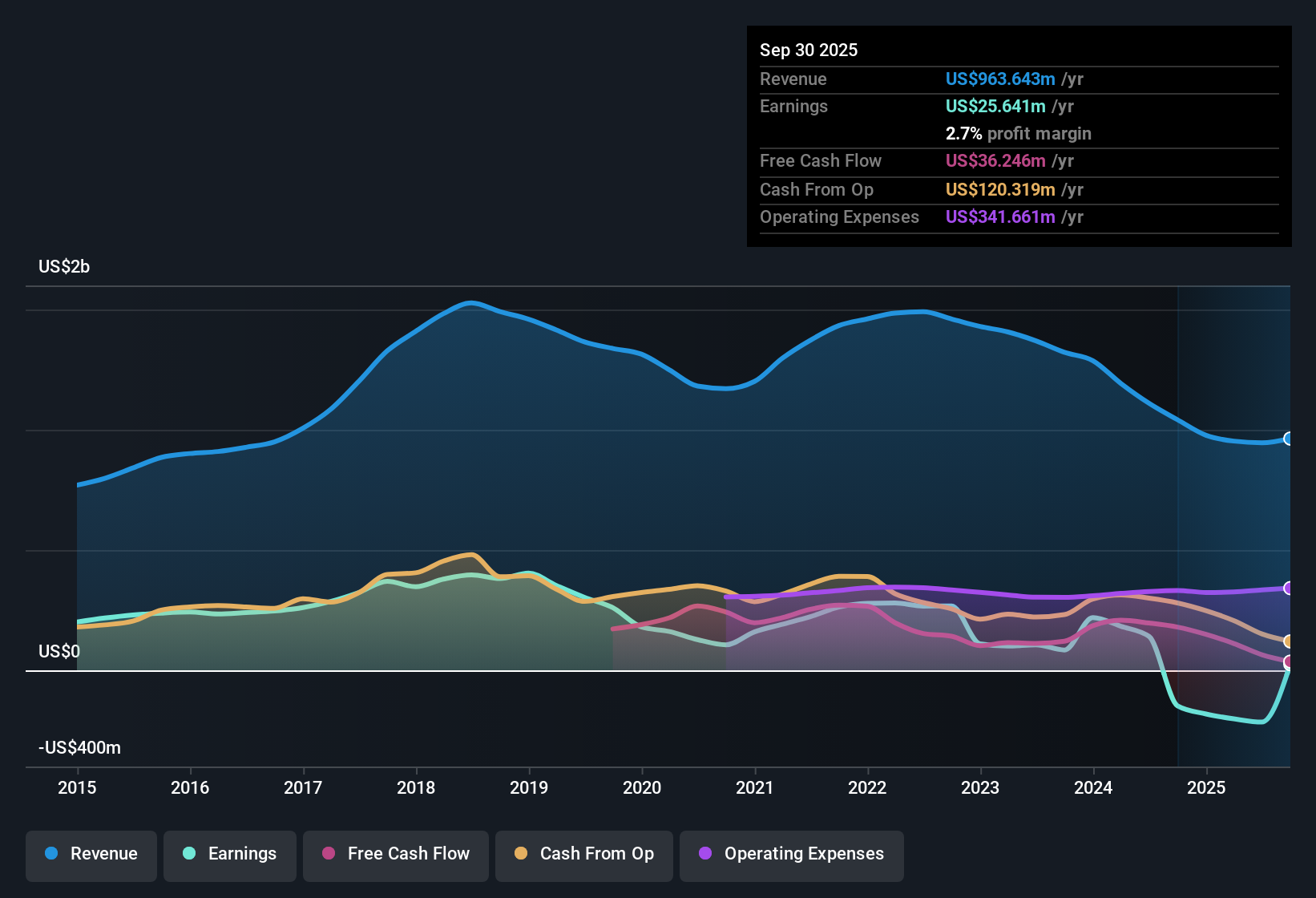This screenshot has width=1316, height=898.
Task: Click the pink Free Cash Flow color swatch
Action: tap(329, 854)
